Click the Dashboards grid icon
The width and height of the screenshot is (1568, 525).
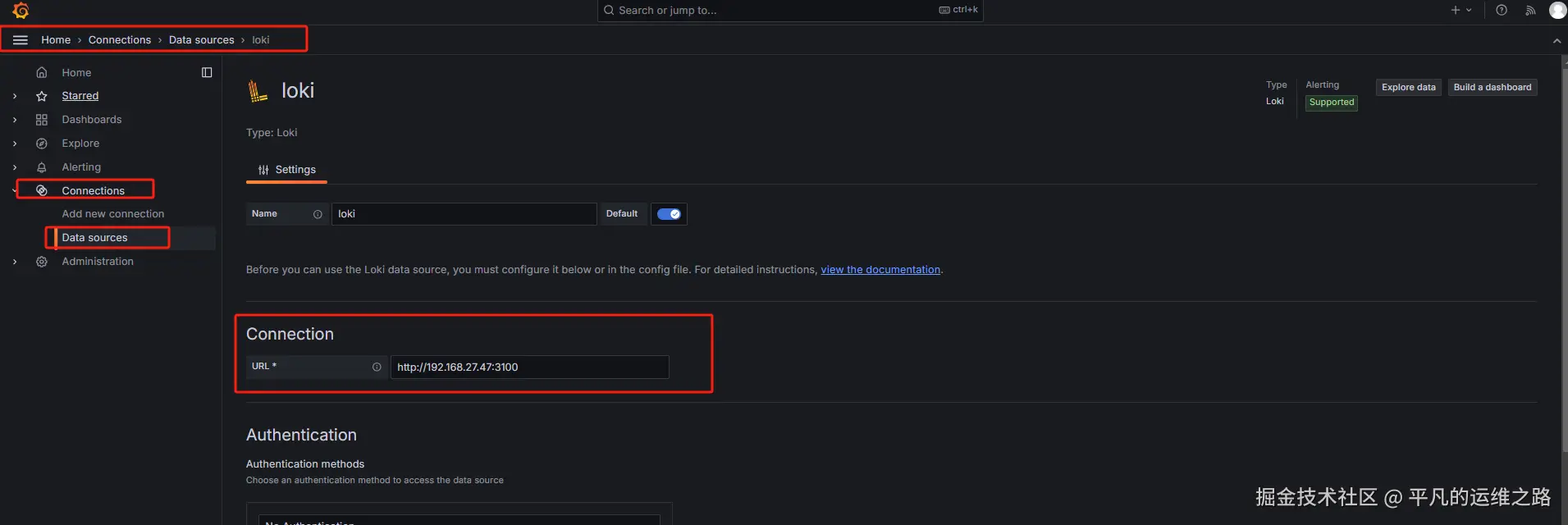42,120
